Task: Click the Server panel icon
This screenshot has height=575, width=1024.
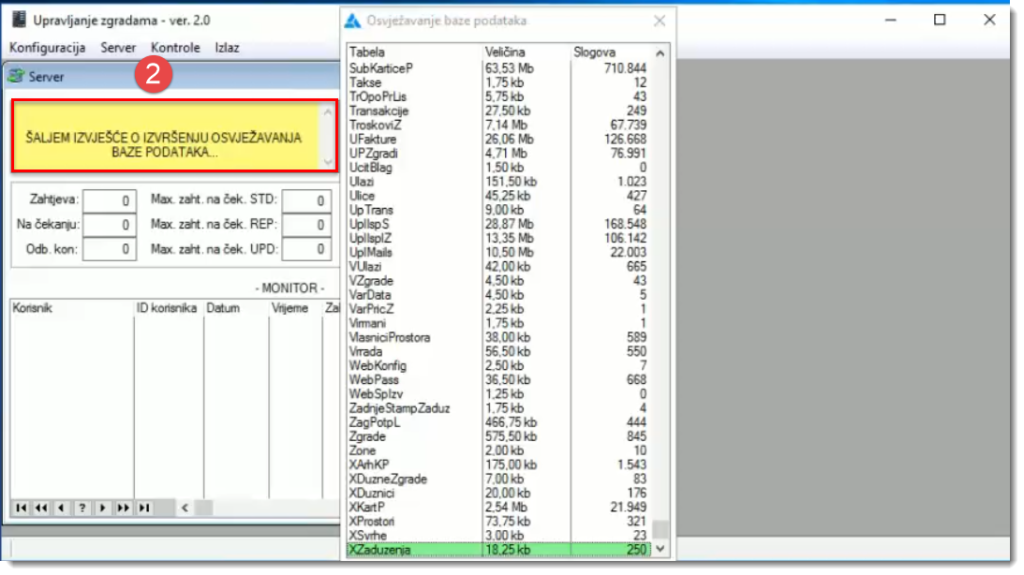Action: pos(17,76)
